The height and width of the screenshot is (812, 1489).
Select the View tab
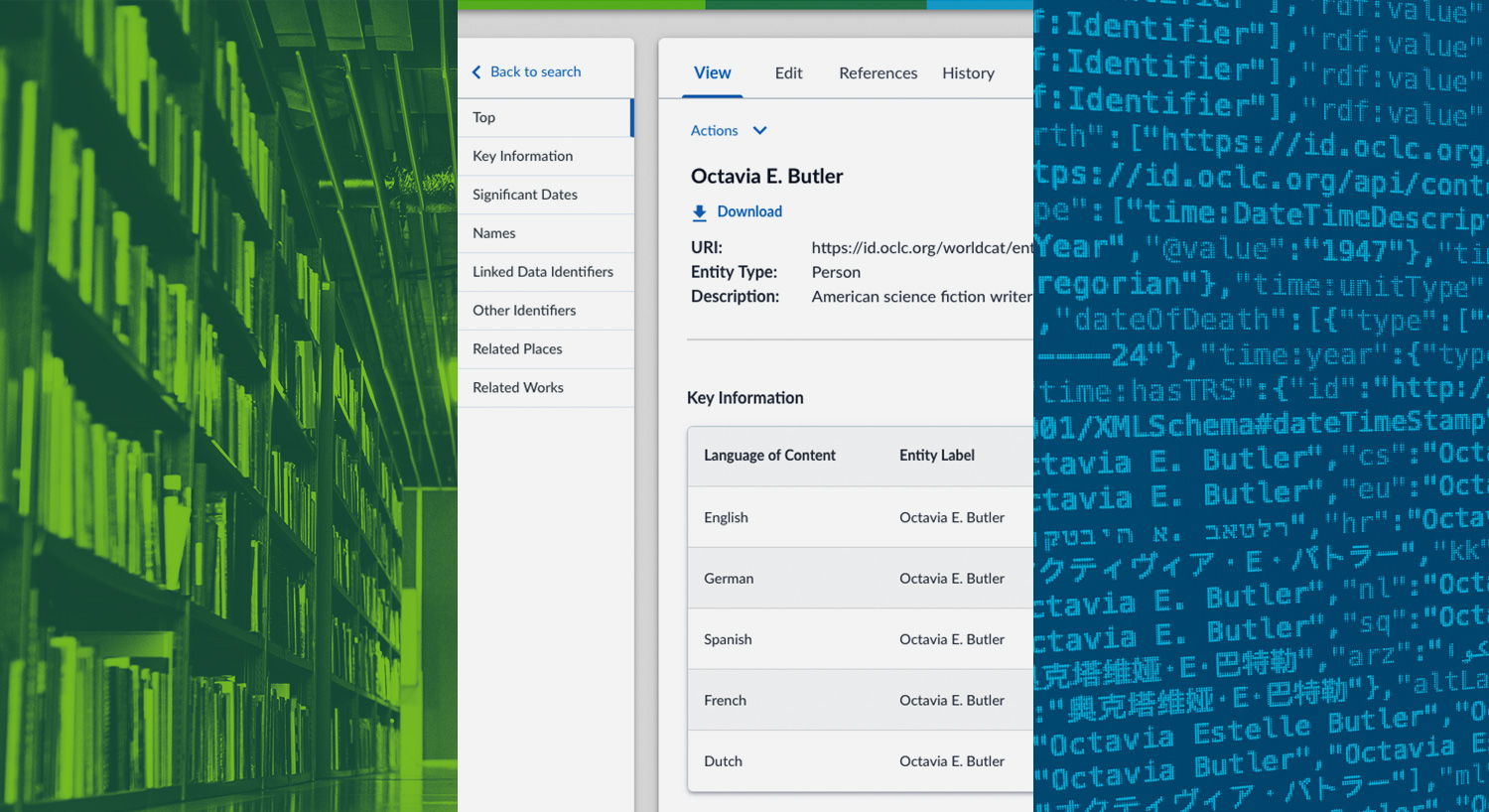tap(712, 73)
